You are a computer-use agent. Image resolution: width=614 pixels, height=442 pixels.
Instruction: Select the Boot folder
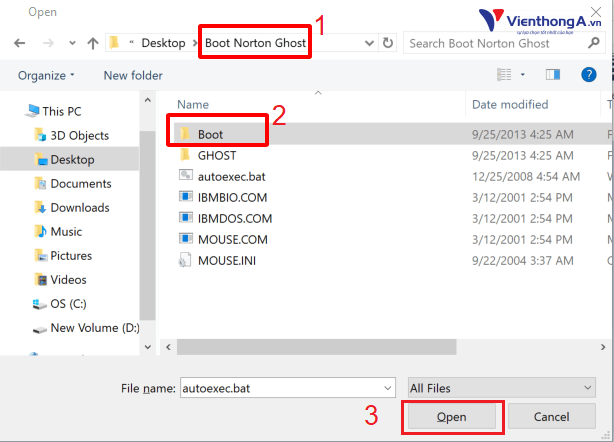point(210,134)
